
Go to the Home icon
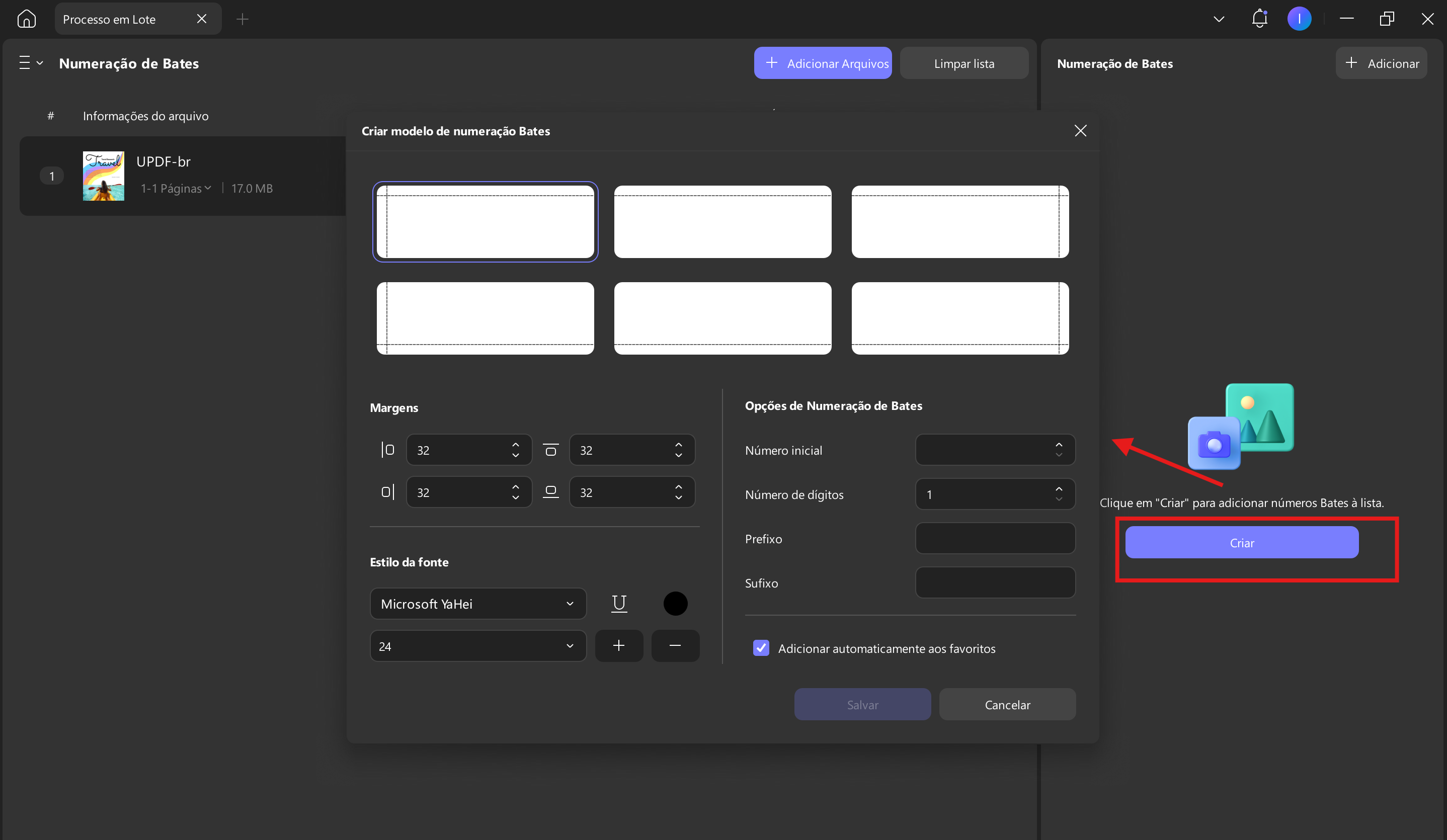click(x=26, y=19)
